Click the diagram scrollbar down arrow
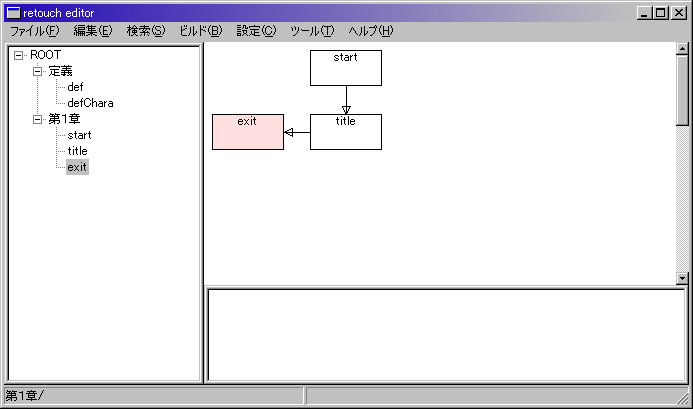This screenshot has height=409, width=693. pyautogui.click(x=682, y=278)
